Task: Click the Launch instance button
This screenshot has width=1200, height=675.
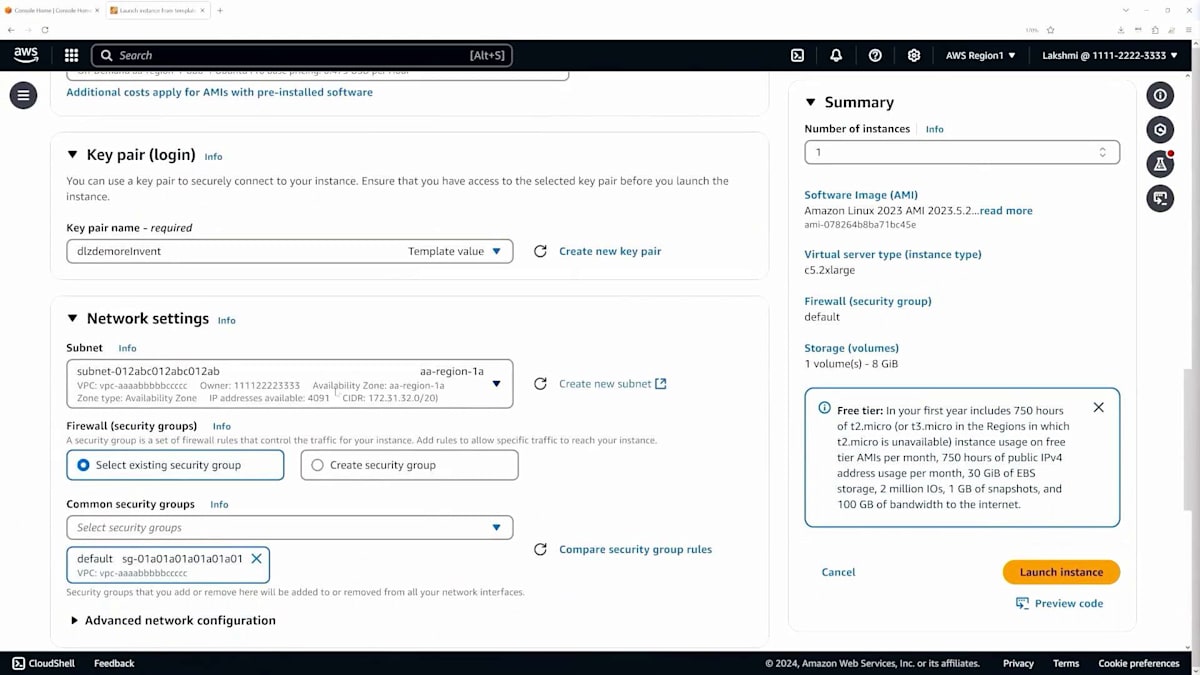Action: point(1061,572)
